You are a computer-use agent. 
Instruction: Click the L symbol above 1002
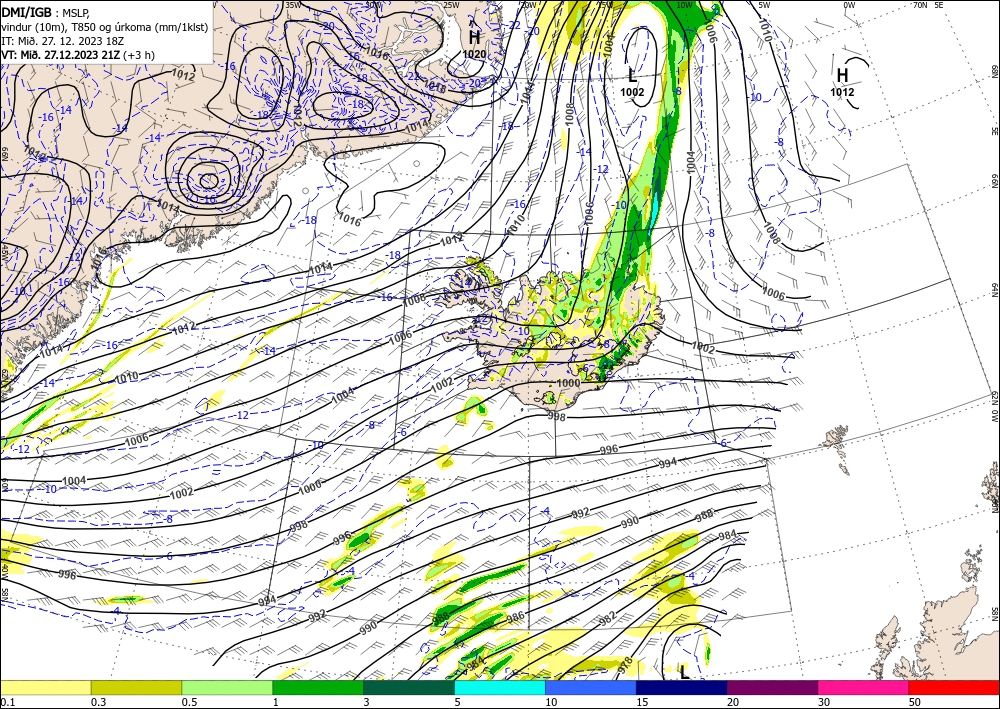(x=632, y=76)
